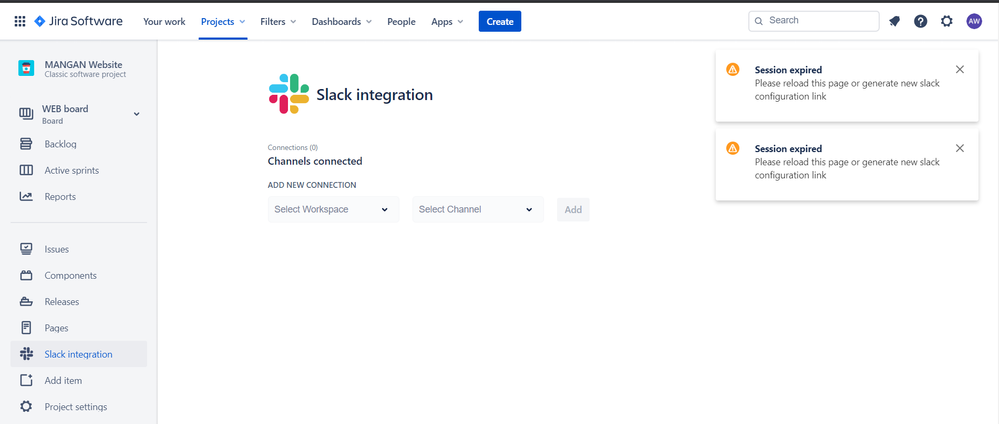Open the app switcher grid icon
Image resolution: width=999 pixels, height=424 pixels.
(20, 21)
